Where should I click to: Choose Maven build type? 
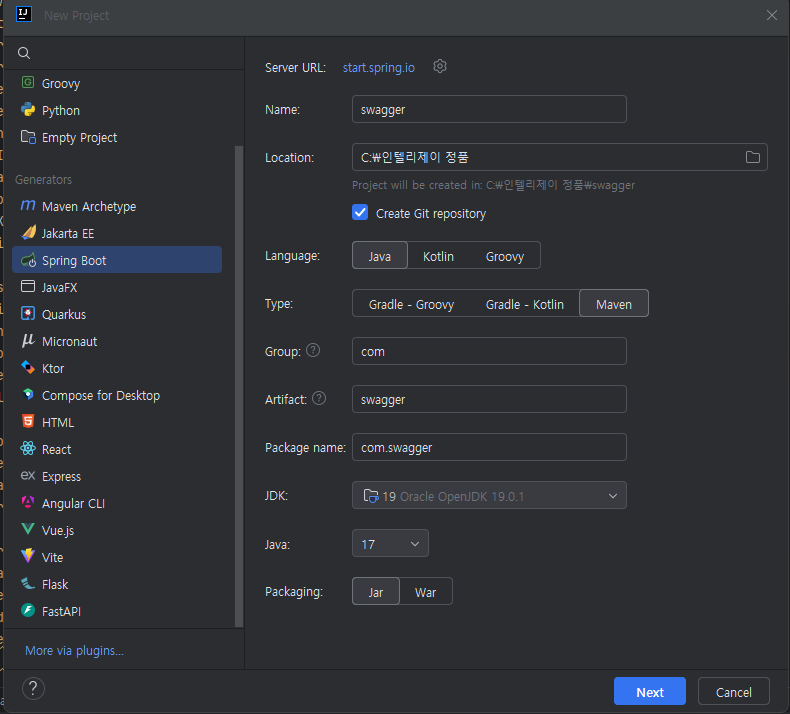(x=614, y=303)
